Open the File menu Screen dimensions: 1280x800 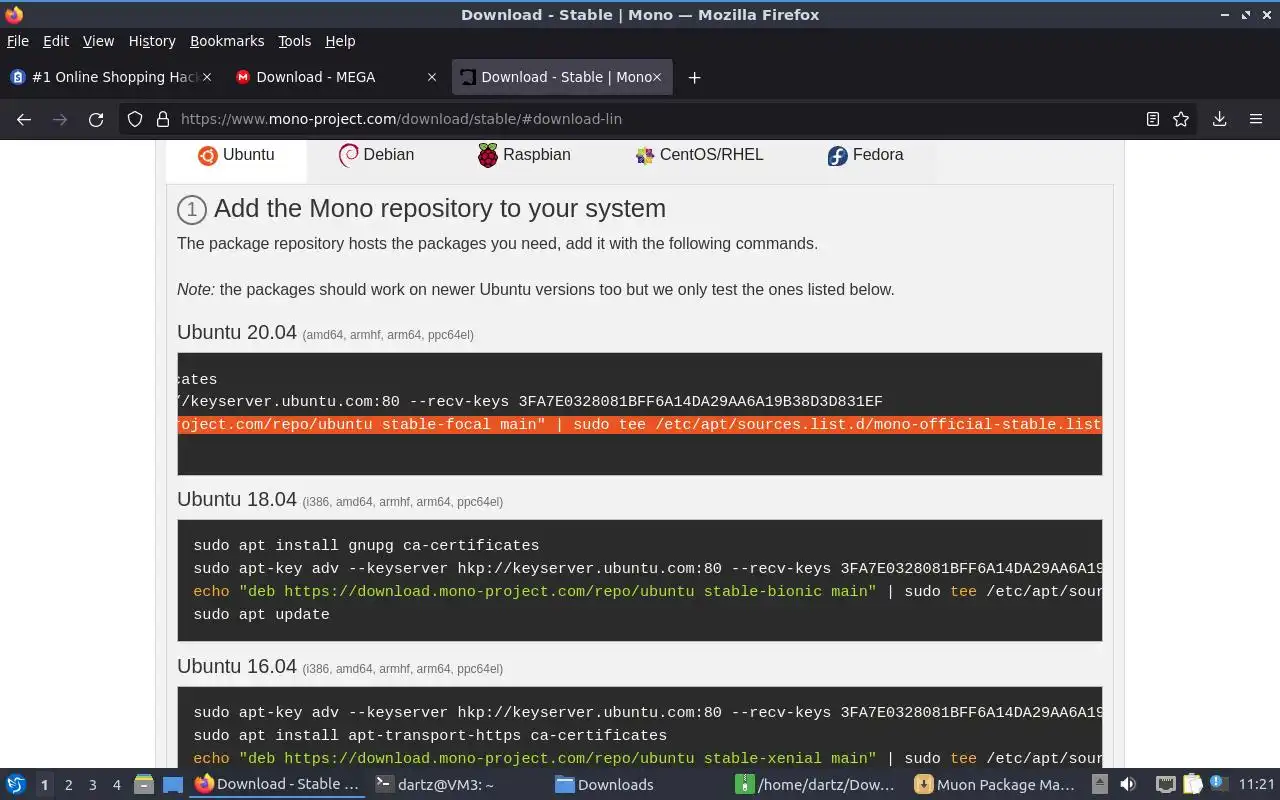tap(18, 41)
